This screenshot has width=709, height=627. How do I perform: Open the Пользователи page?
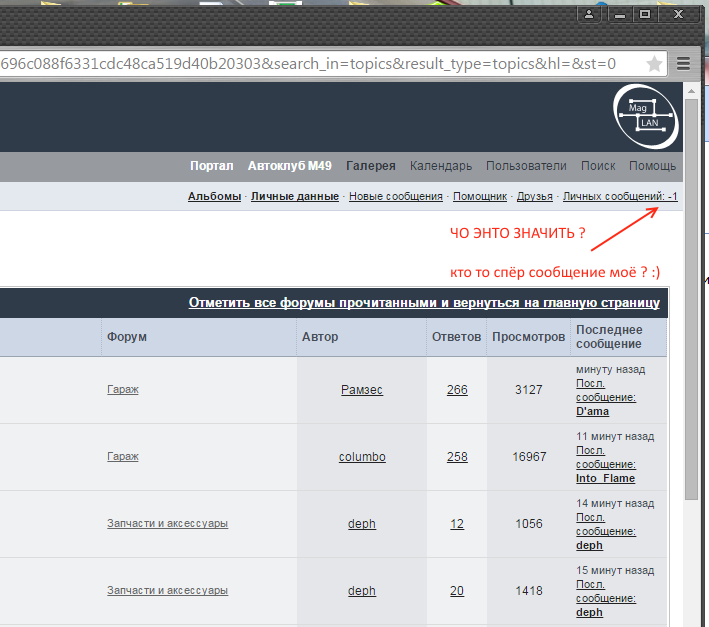[526, 166]
